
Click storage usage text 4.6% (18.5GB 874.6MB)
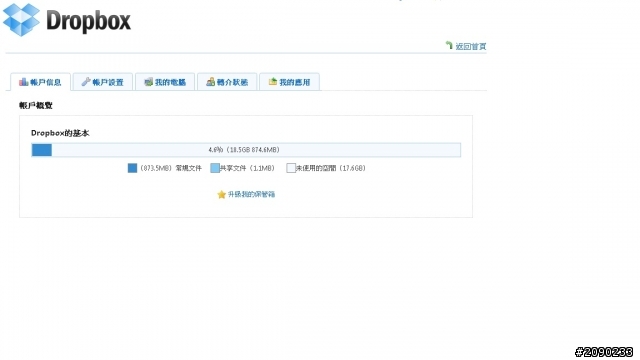point(244,150)
